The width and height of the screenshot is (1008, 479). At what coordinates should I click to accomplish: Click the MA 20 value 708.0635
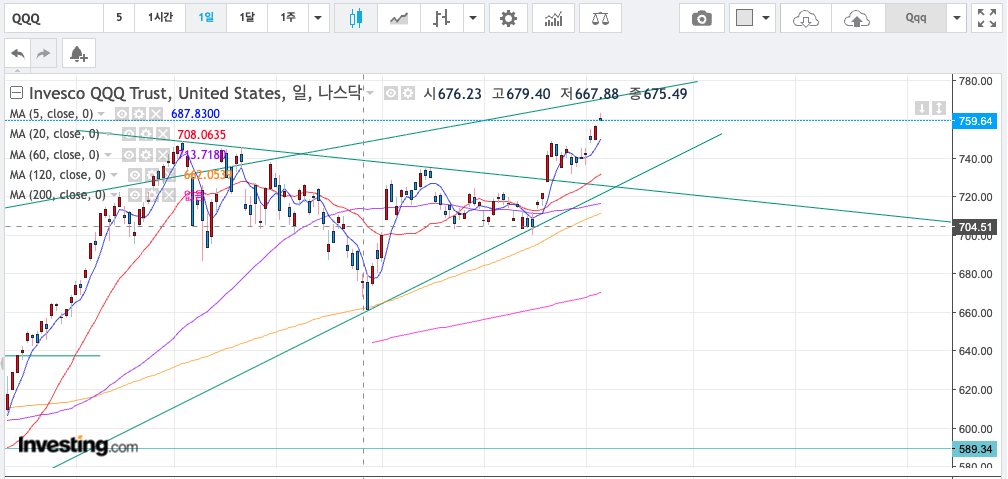[201, 134]
